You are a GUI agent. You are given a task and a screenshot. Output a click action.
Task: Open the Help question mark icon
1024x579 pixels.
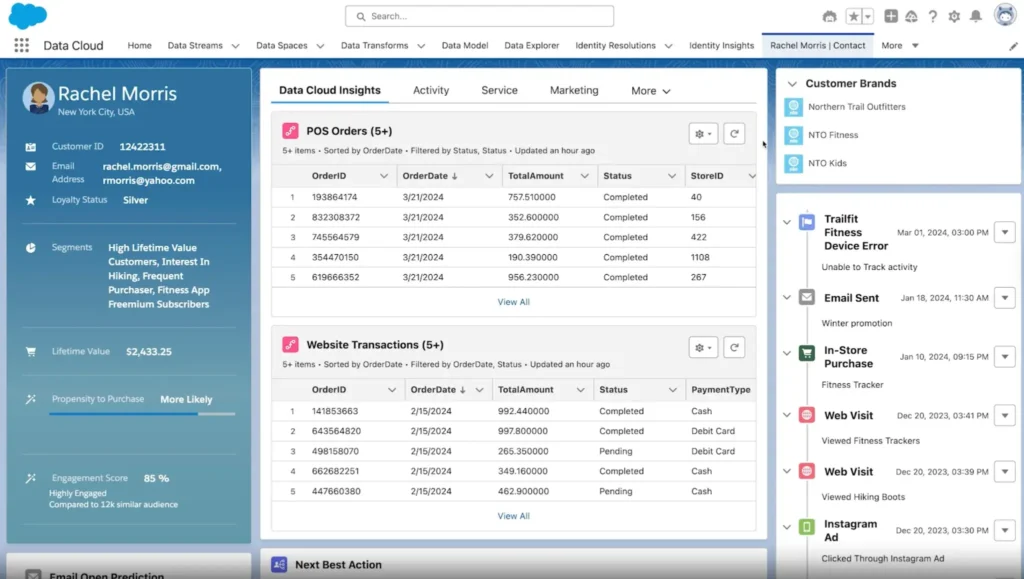pyautogui.click(x=933, y=16)
